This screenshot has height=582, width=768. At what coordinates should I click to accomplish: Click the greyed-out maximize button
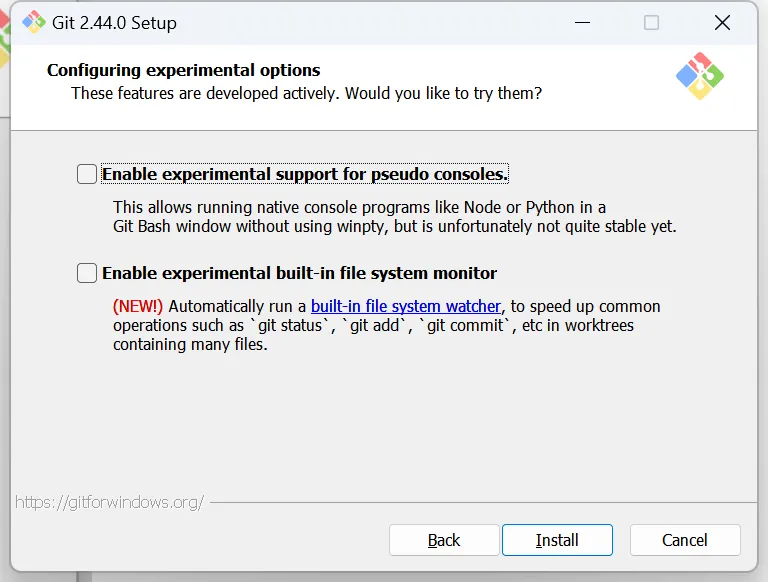click(x=651, y=23)
